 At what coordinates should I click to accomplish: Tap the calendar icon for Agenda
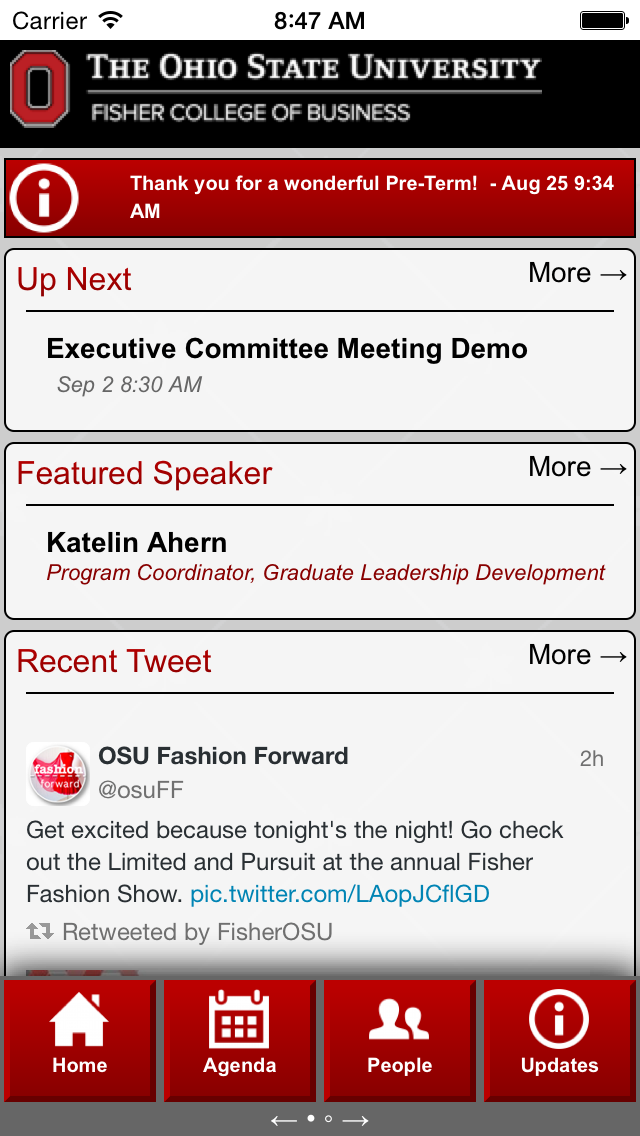coord(239,1020)
